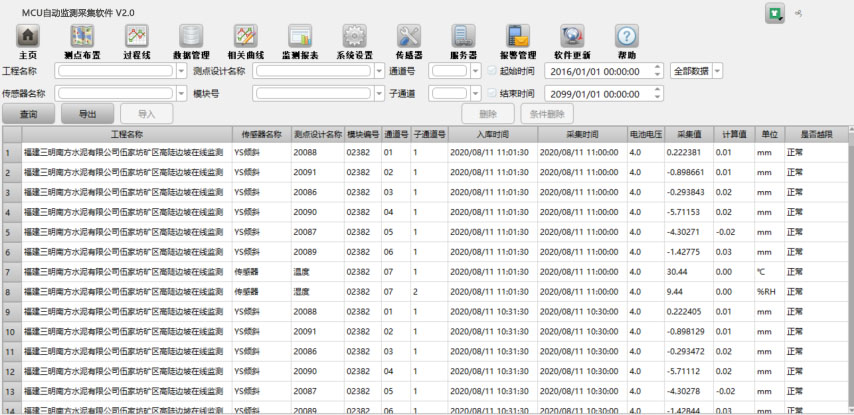
Task: Expand the 测点设计名称 dropdown arrow
Action: (380, 71)
